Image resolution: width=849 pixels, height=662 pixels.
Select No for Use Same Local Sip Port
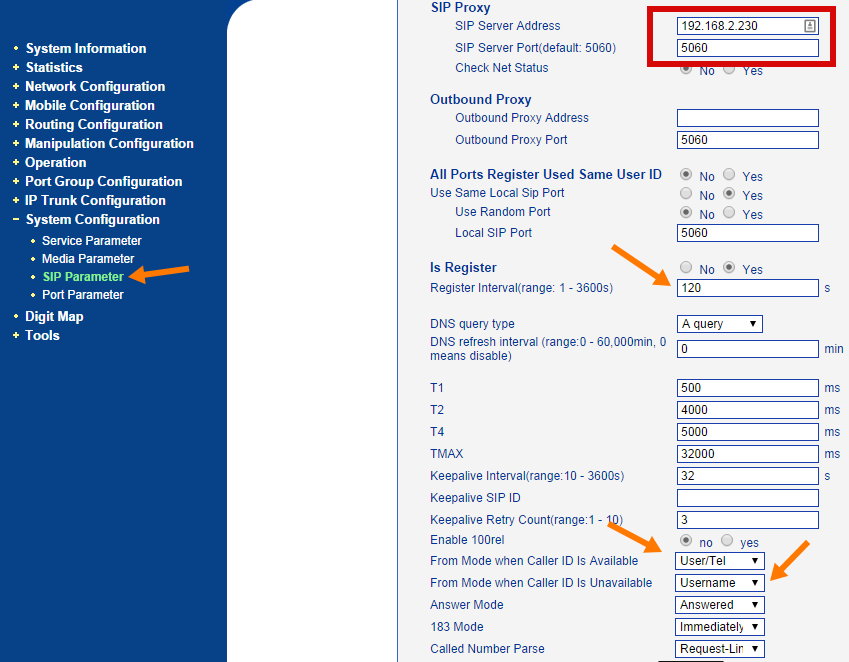686,193
